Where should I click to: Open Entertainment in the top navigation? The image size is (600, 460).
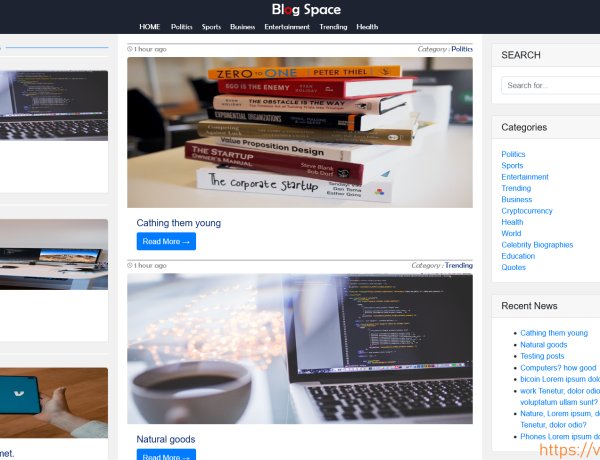pyautogui.click(x=287, y=27)
